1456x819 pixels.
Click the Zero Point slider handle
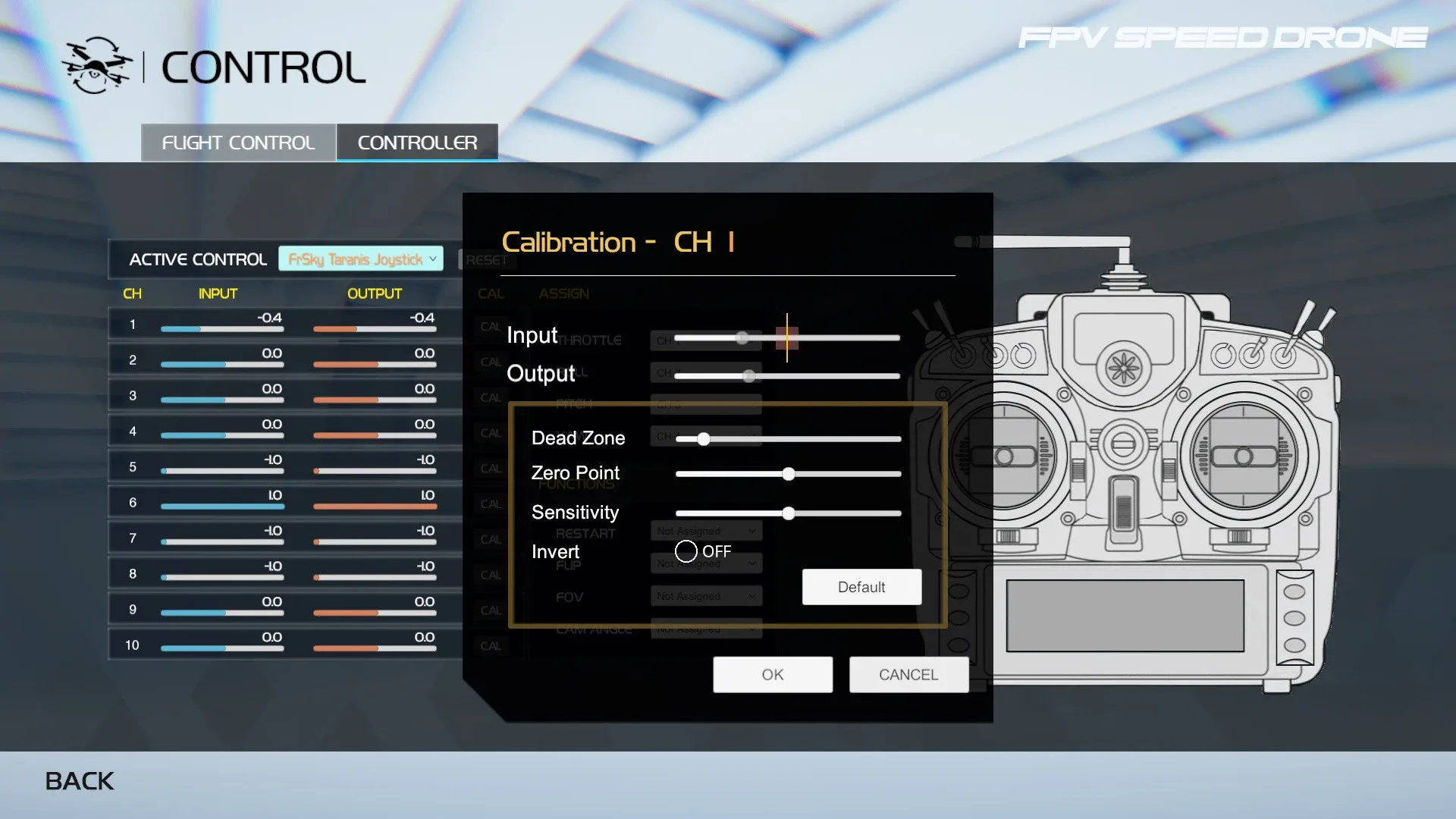tap(789, 474)
